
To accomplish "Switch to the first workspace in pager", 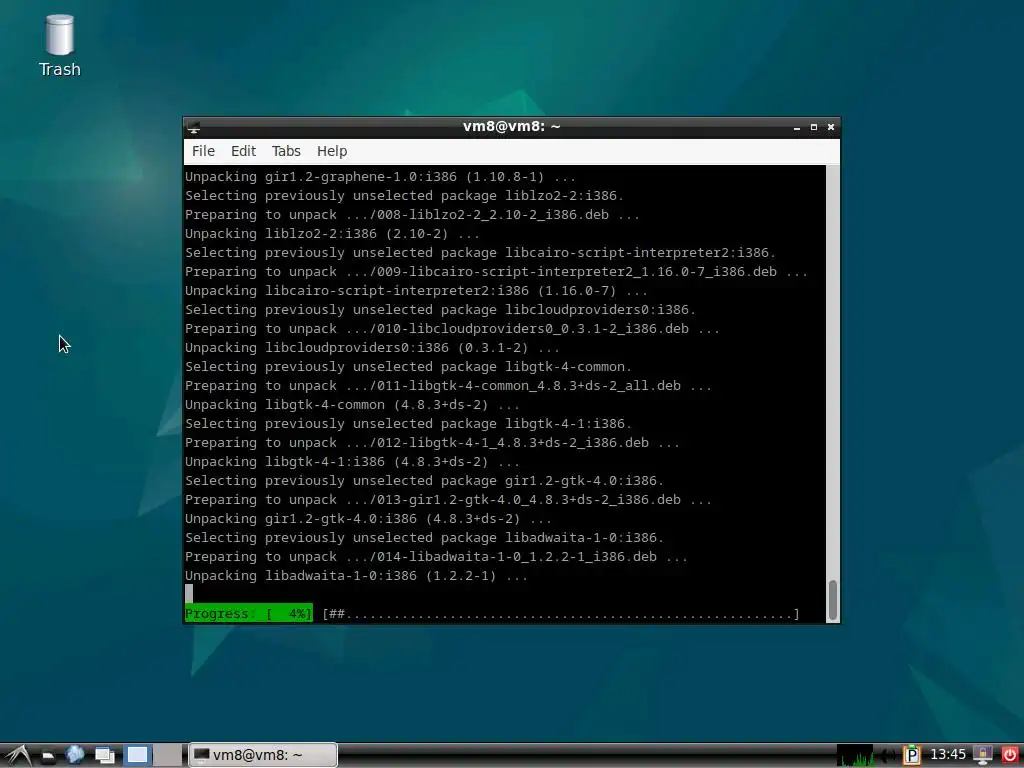I will [138, 755].
